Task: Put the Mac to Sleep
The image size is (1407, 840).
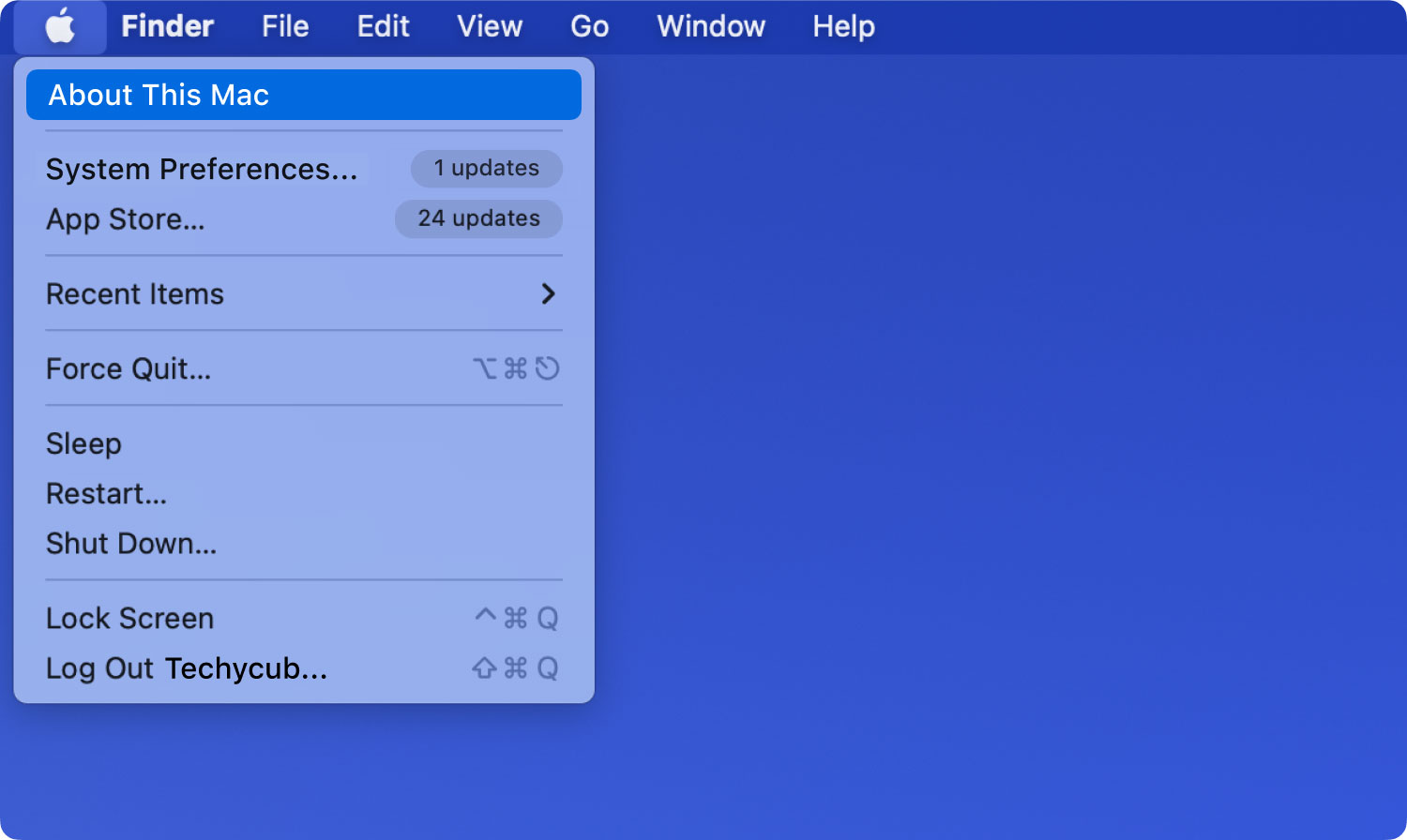Action: [x=304, y=443]
